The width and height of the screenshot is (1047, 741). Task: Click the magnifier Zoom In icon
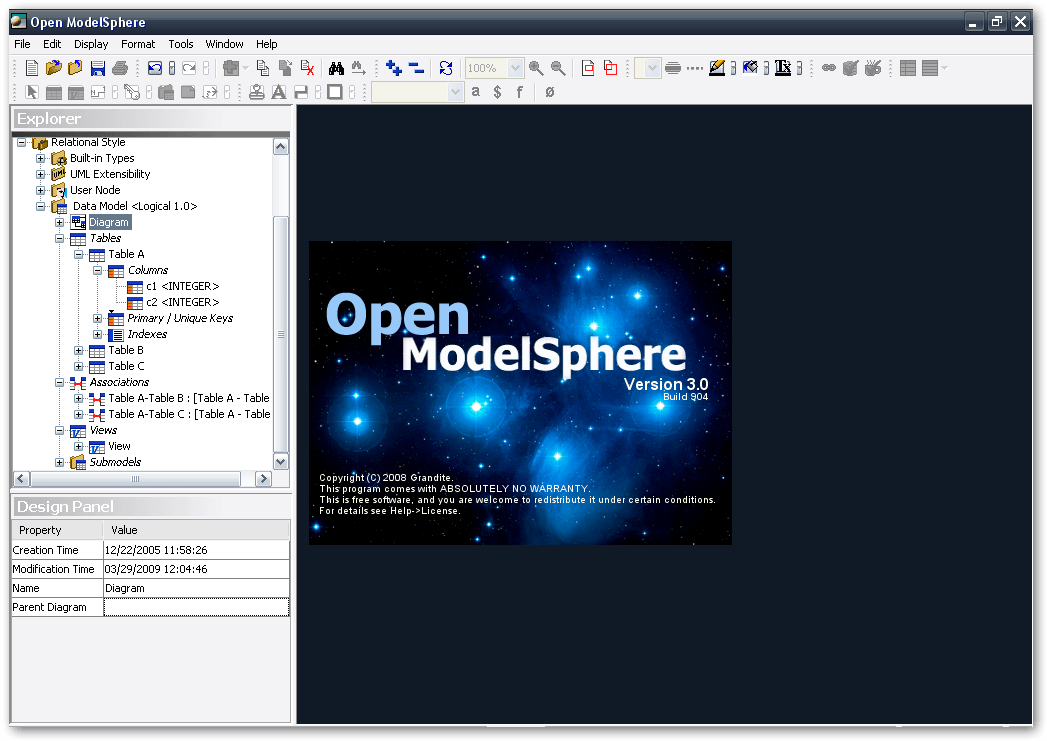(536, 68)
